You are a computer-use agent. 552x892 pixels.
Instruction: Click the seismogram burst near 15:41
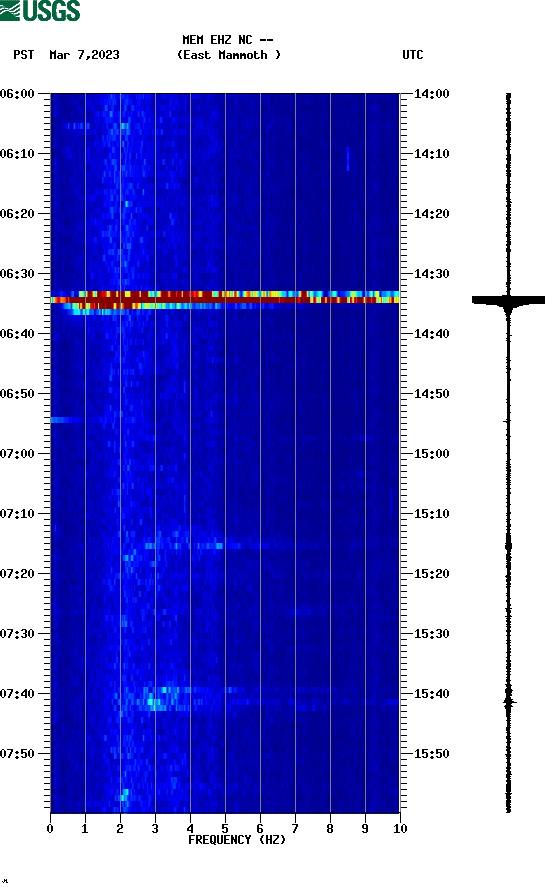point(509,702)
